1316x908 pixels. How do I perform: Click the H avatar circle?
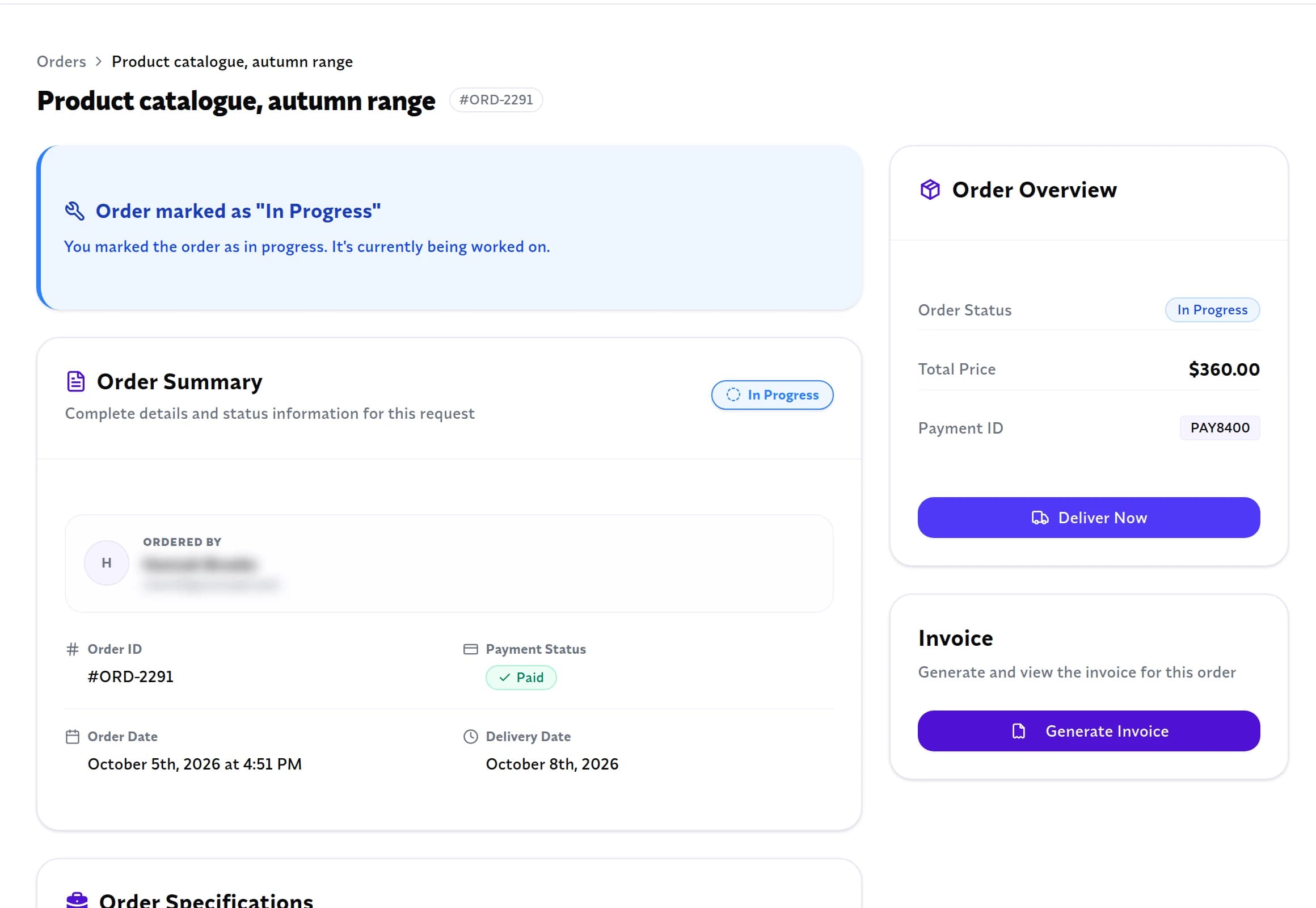pos(106,562)
